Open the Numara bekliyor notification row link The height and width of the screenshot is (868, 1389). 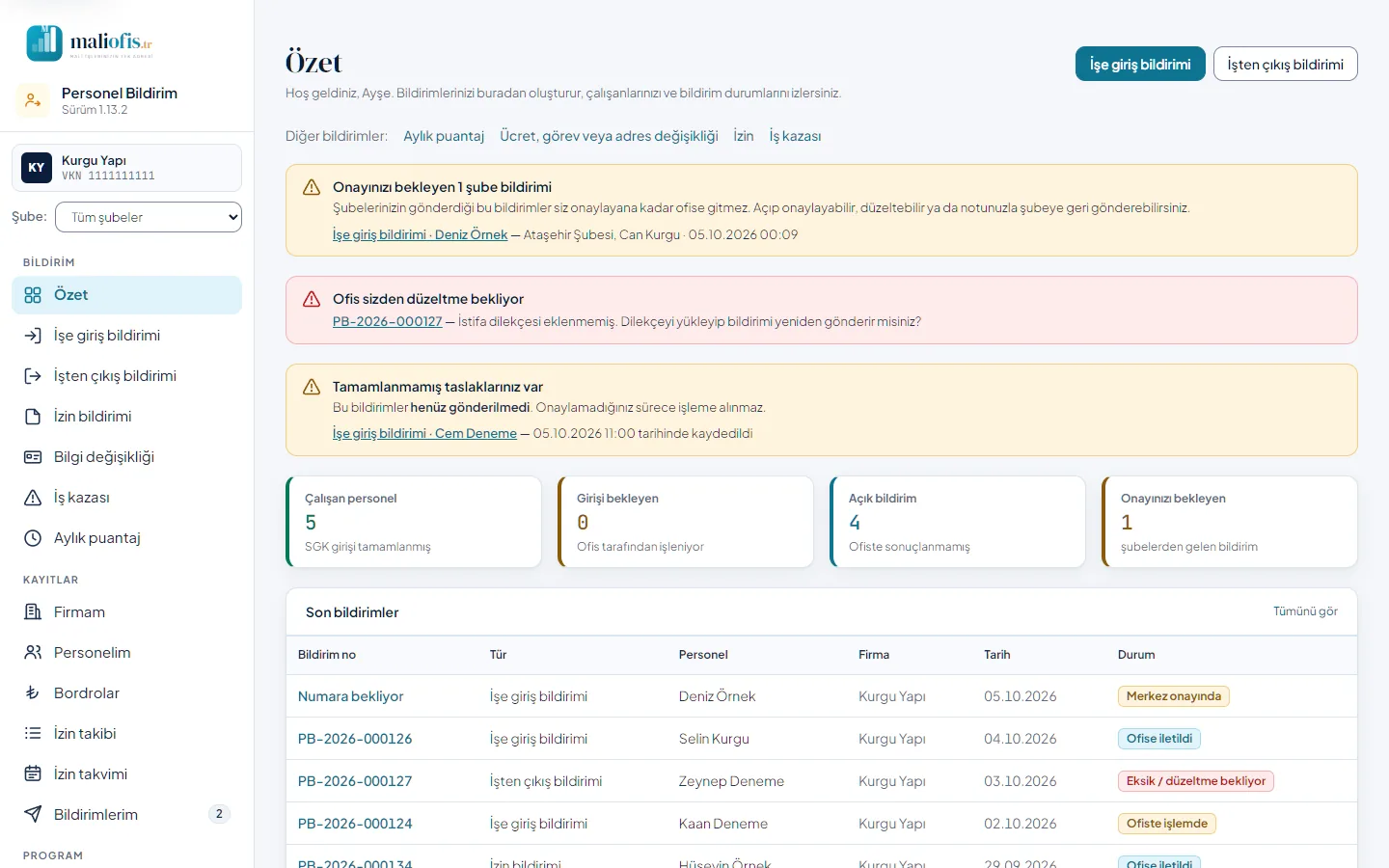350,696
